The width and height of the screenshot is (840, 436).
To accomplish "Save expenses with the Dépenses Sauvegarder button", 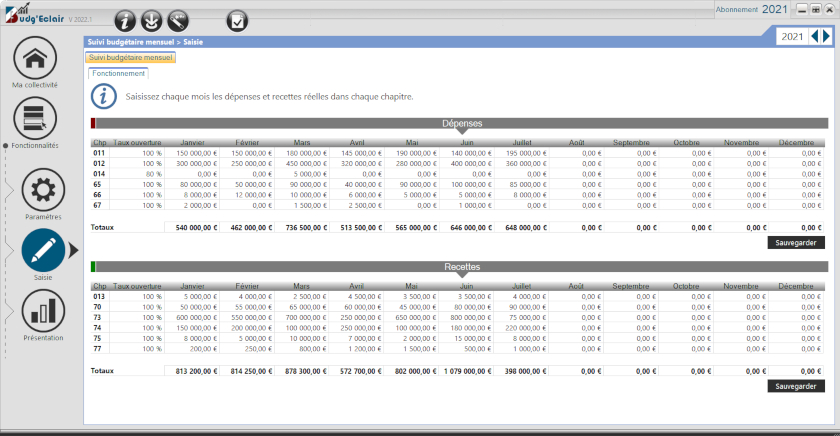I will pyautogui.click(x=796, y=242).
